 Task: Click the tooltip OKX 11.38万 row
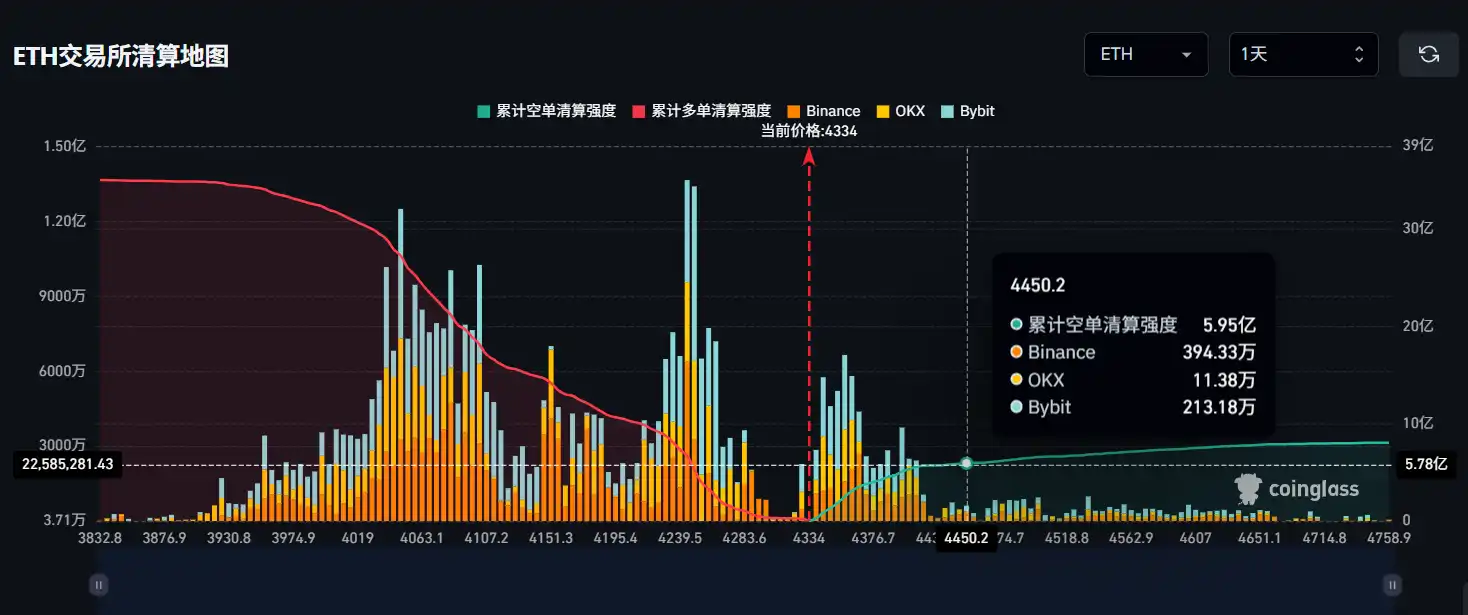(1133, 380)
